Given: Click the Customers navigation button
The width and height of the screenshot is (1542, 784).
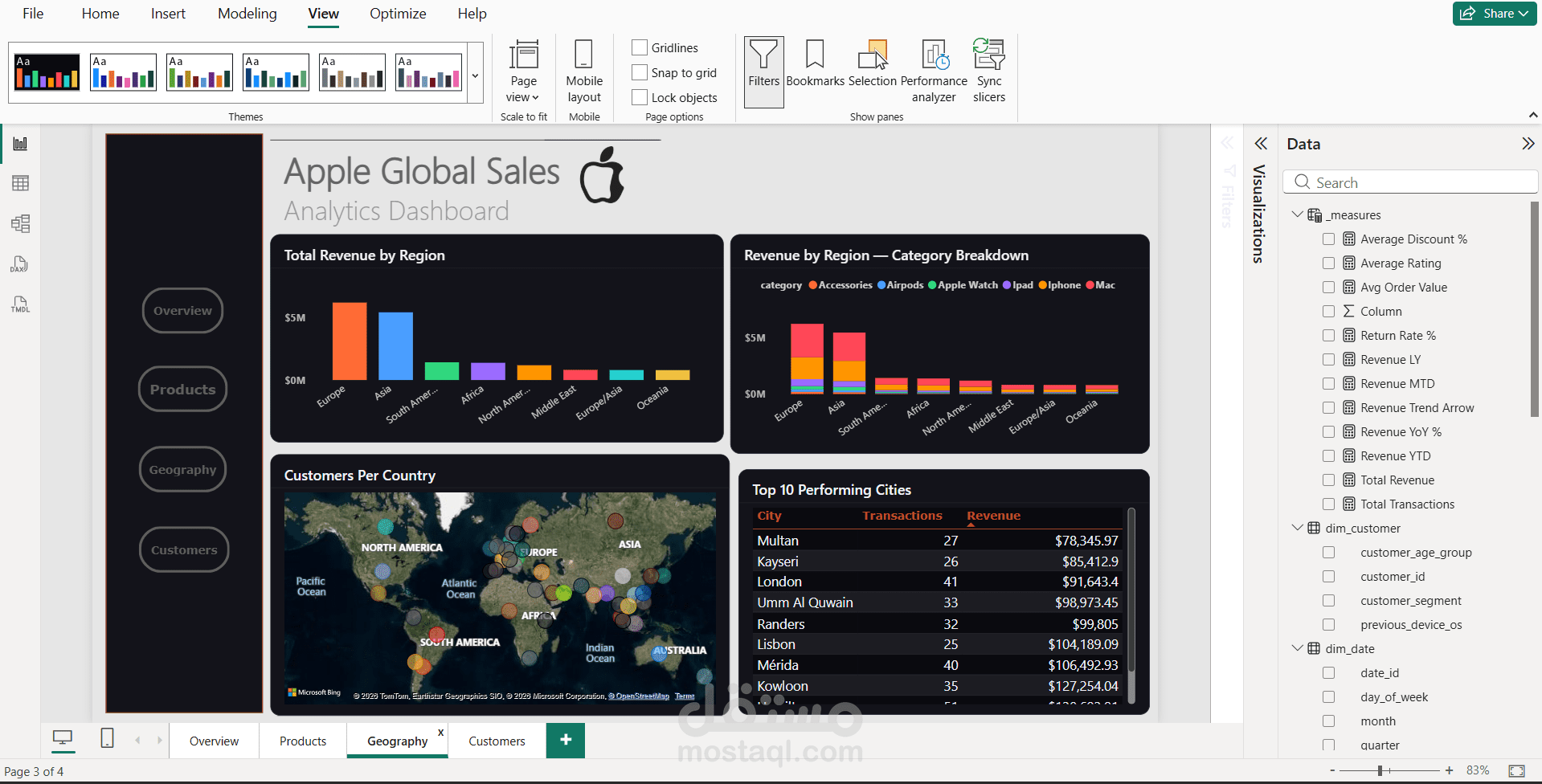Looking at the screenshot, I should [184, 549].
